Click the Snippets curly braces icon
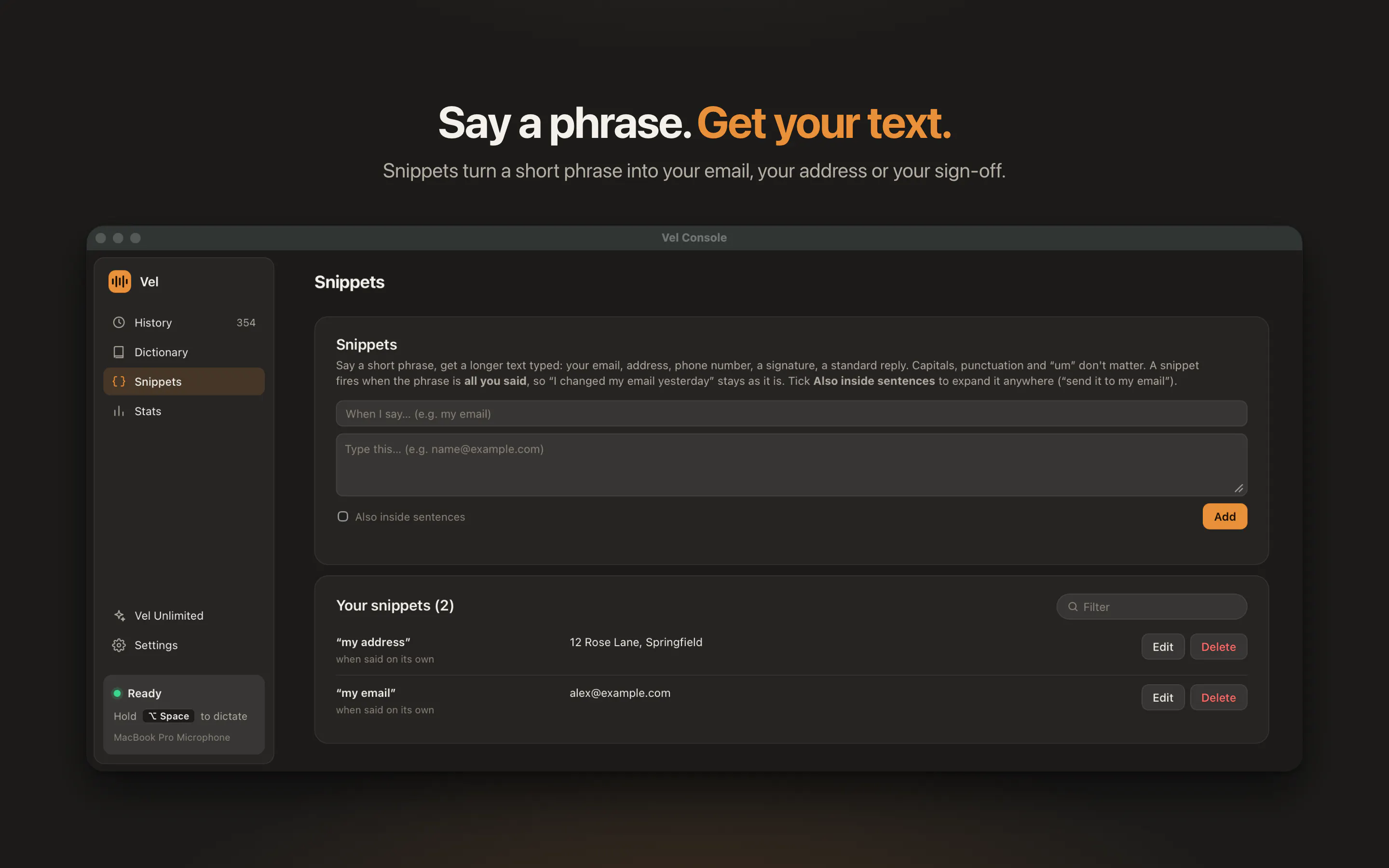The height and width of the screenshot is (868, 1389). coord(119,381)
